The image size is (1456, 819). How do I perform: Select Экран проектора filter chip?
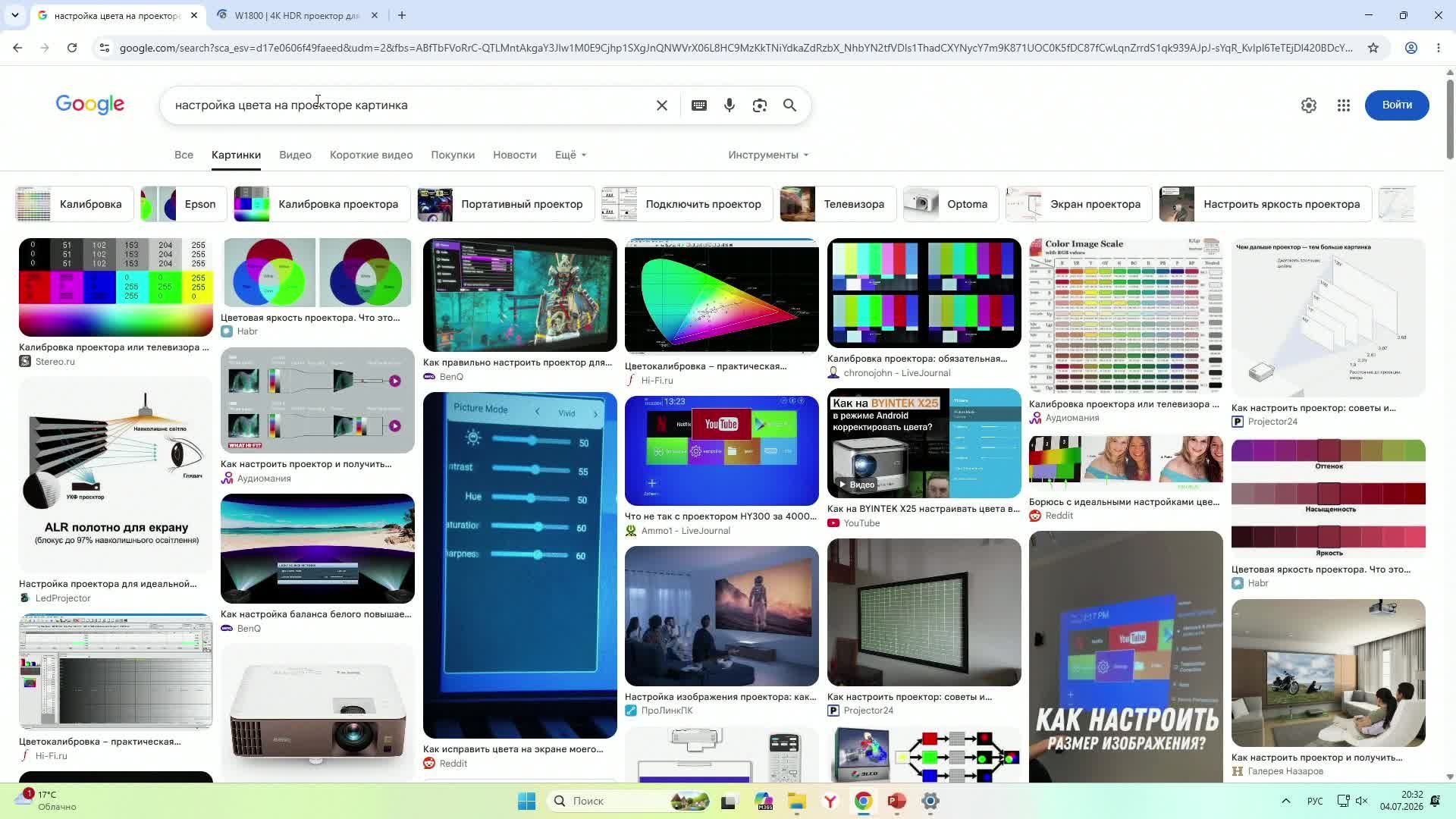point(1078,204)
